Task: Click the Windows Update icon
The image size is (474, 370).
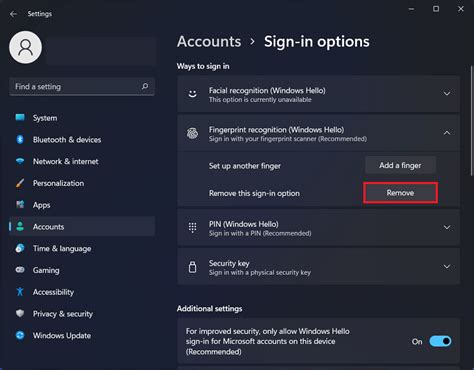Action: tap(20, 335)
